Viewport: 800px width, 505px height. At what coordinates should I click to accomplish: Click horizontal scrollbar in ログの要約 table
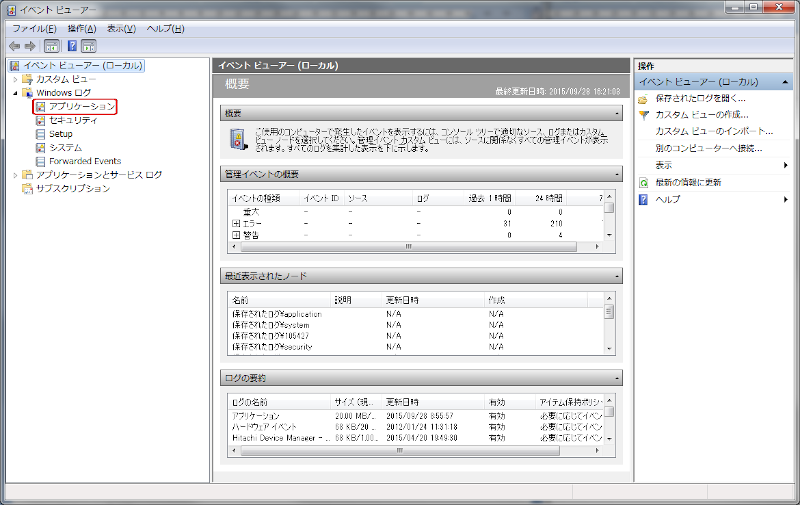pos(400,451)
